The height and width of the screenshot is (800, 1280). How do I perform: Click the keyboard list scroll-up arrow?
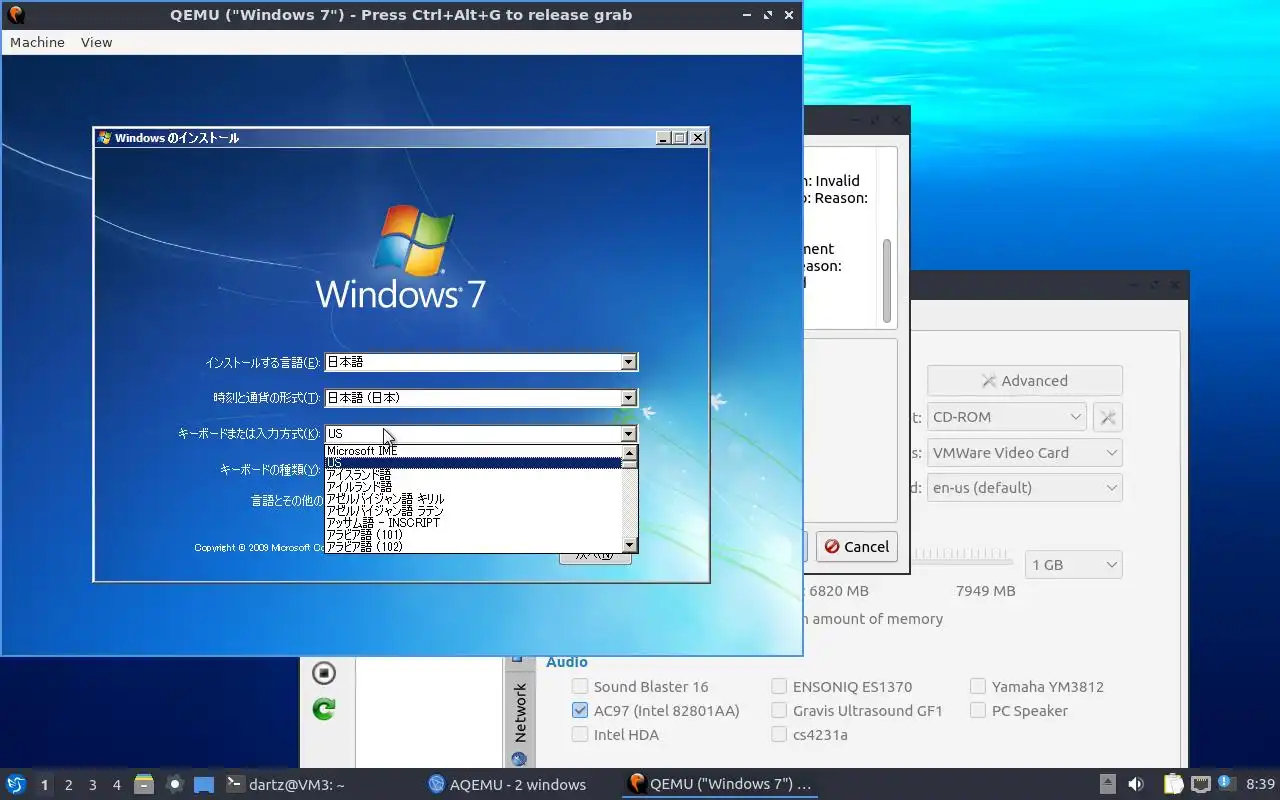630,452
